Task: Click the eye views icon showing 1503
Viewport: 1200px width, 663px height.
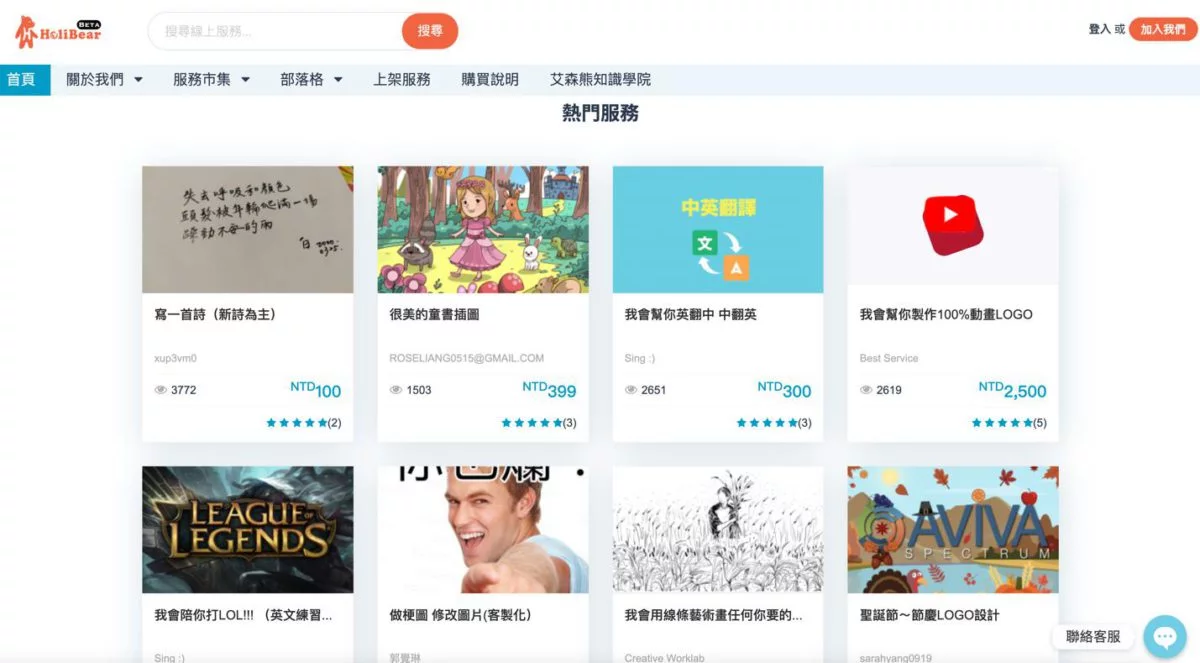Action: (x=395, y=390)
